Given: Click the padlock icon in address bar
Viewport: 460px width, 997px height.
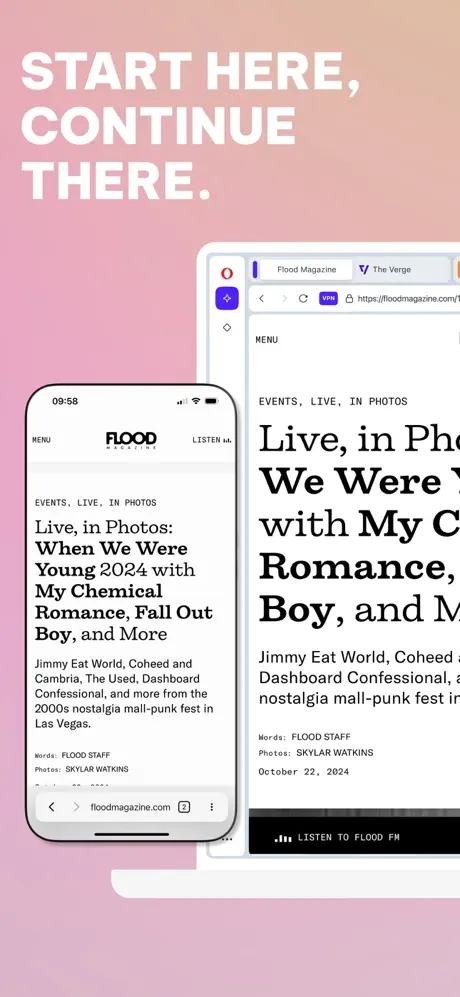Looking at the screenshot, I should [349, 298].
